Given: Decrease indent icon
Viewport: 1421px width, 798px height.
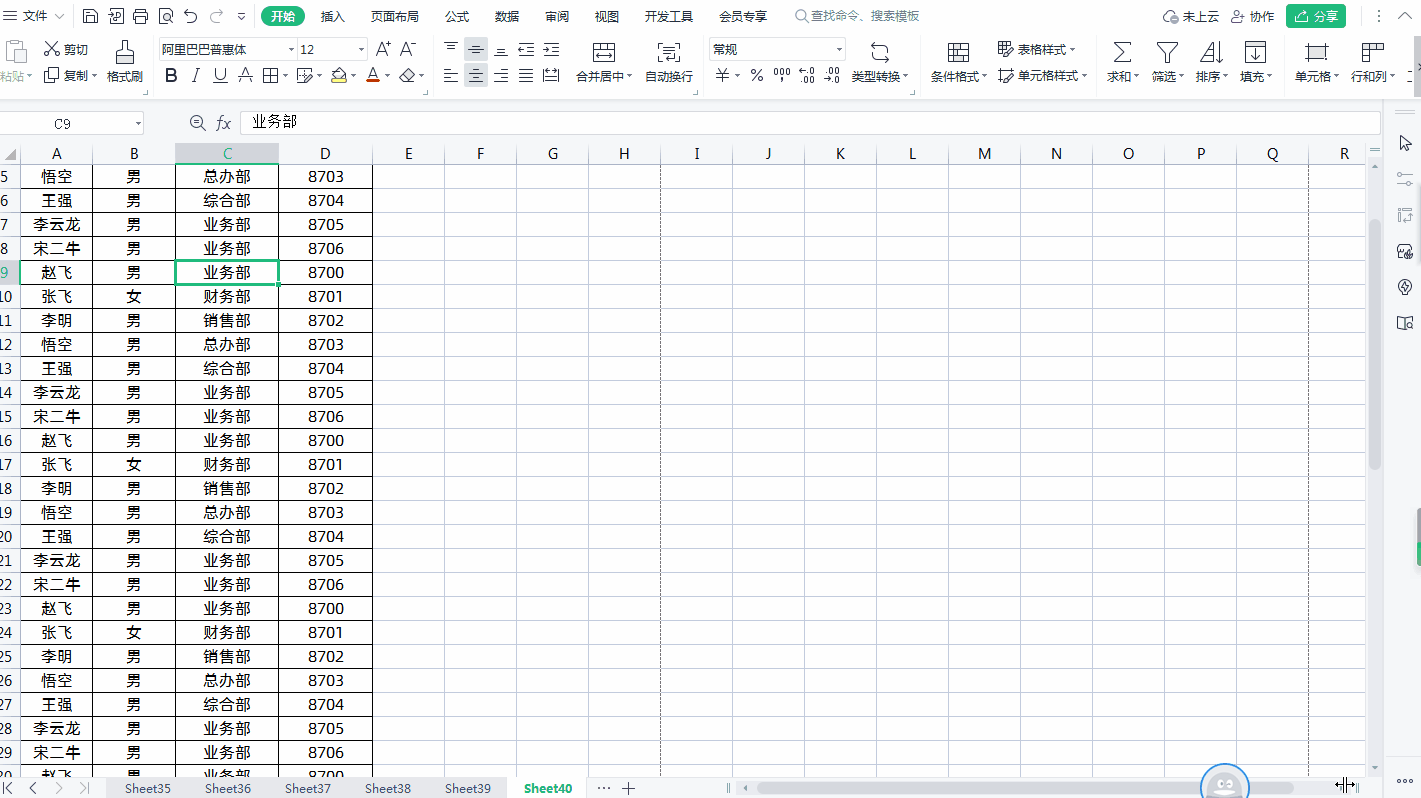Looking at the screenshot, I should tap(526, 49).
